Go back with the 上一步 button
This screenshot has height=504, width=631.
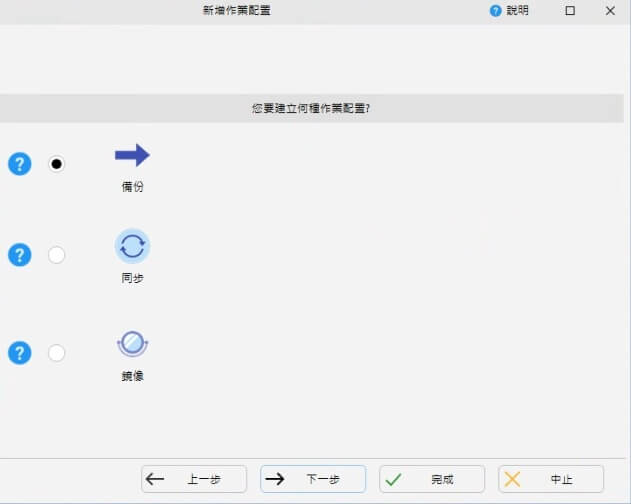194,479
